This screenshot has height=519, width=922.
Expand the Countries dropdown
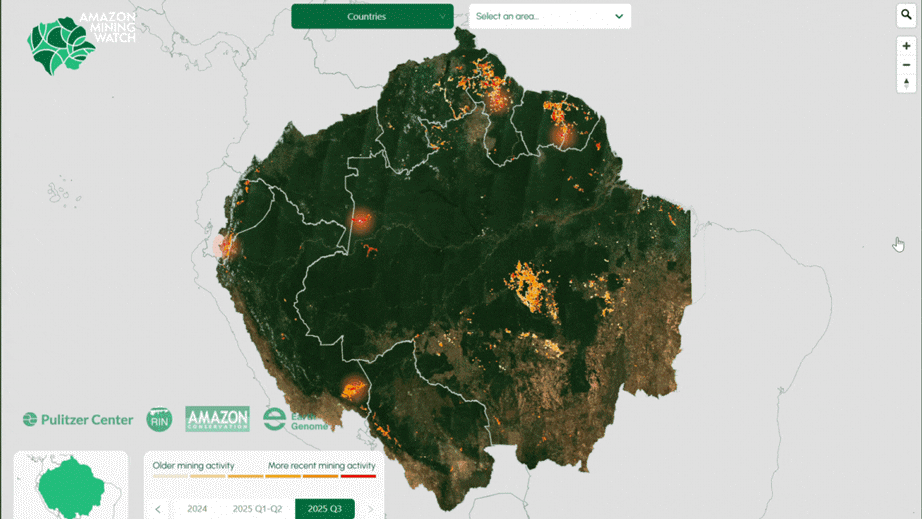(x=372, y=16)
